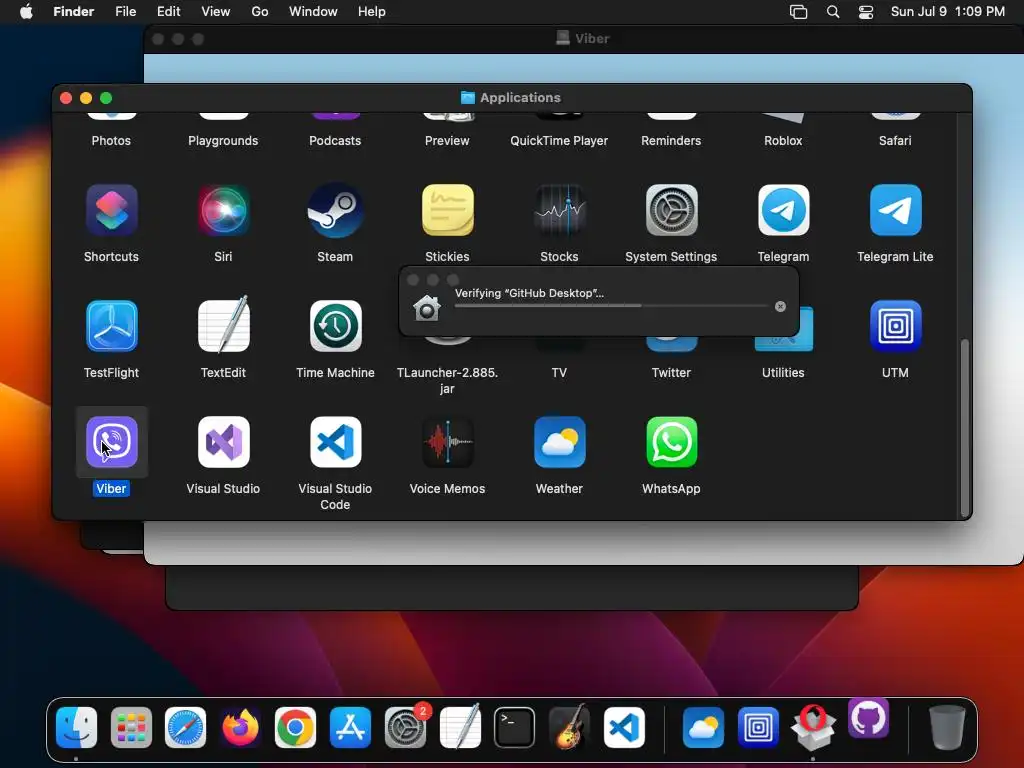The image size is (1024, 768).
Task: Launch Safari from the Dock
Action: 185,728
